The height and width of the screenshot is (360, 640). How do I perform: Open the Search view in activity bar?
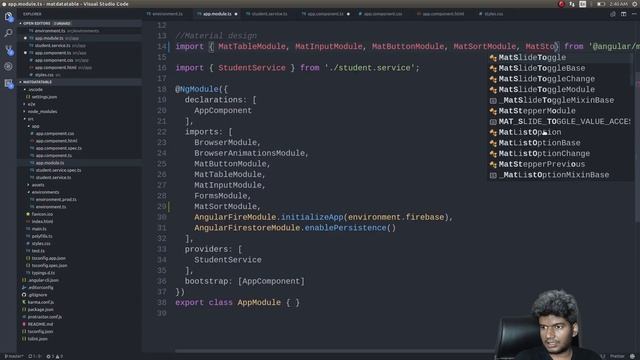point(8,33)
